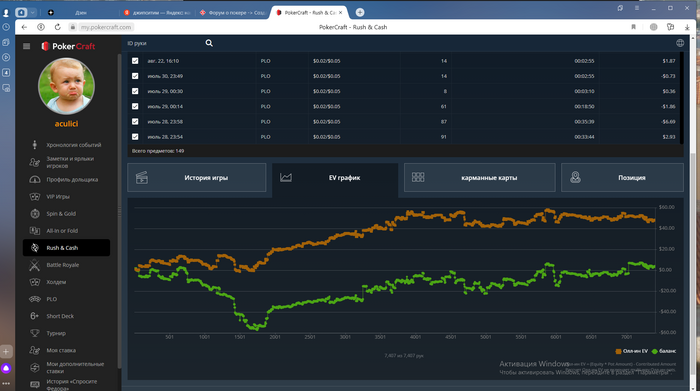
Task: Uncheck the июль 28, 23:58 session
Action: 135,121
